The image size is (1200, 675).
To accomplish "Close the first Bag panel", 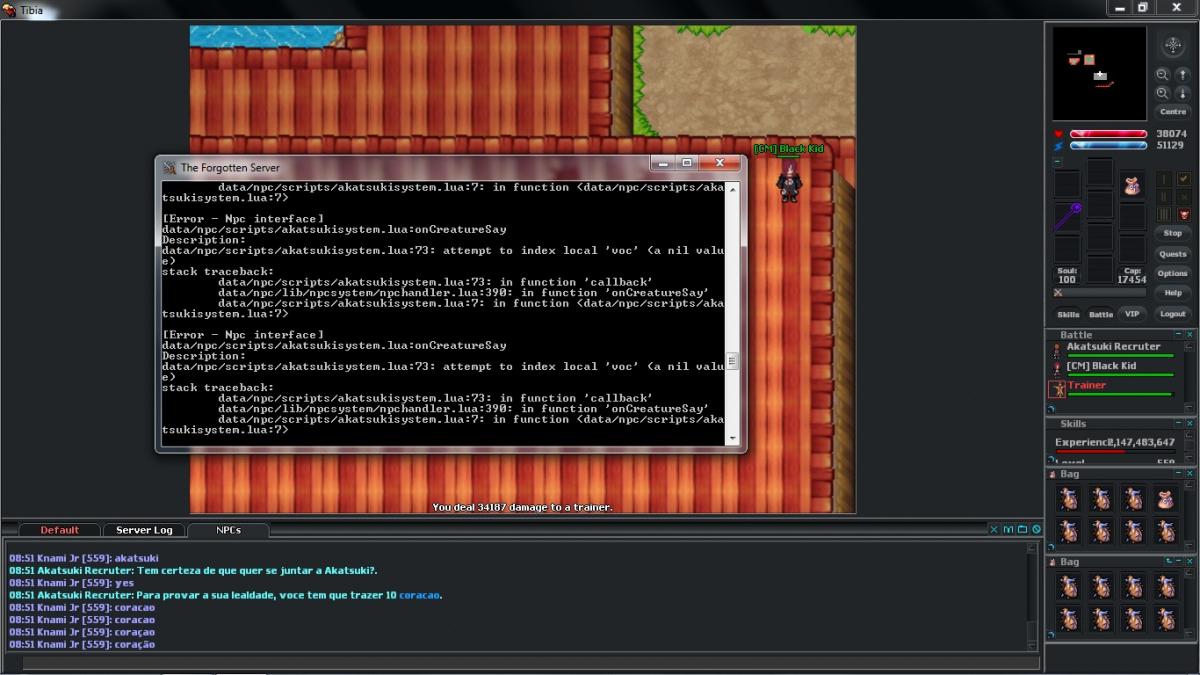I will pos(1190,474).
